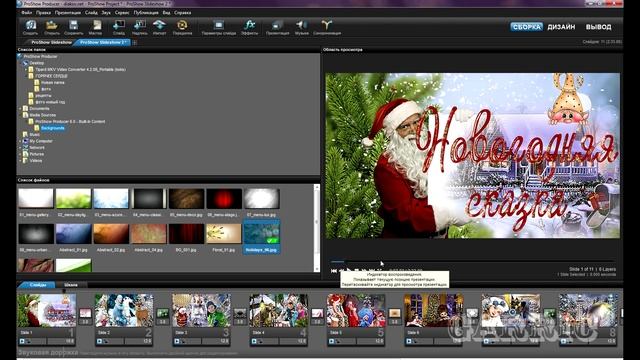This screenshot has width=640, height=360.
Task: Select the ProShow Producer root tree item
Action: (x=40, y=56)
